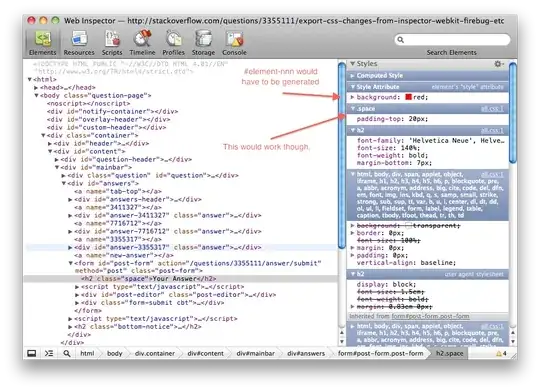
Task: Open the Console panel icon
Action: pyautogui.click(x=235, y=39)
